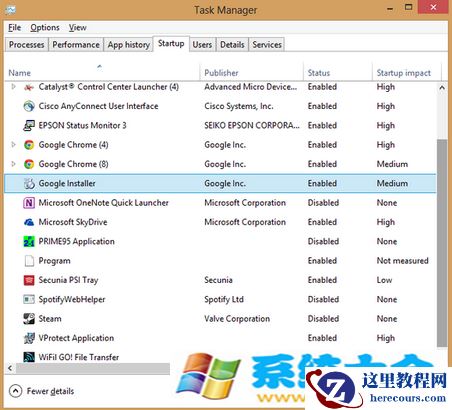The image size is (452, 410).
Task: Sort by the Status column header
Action: 338,73
